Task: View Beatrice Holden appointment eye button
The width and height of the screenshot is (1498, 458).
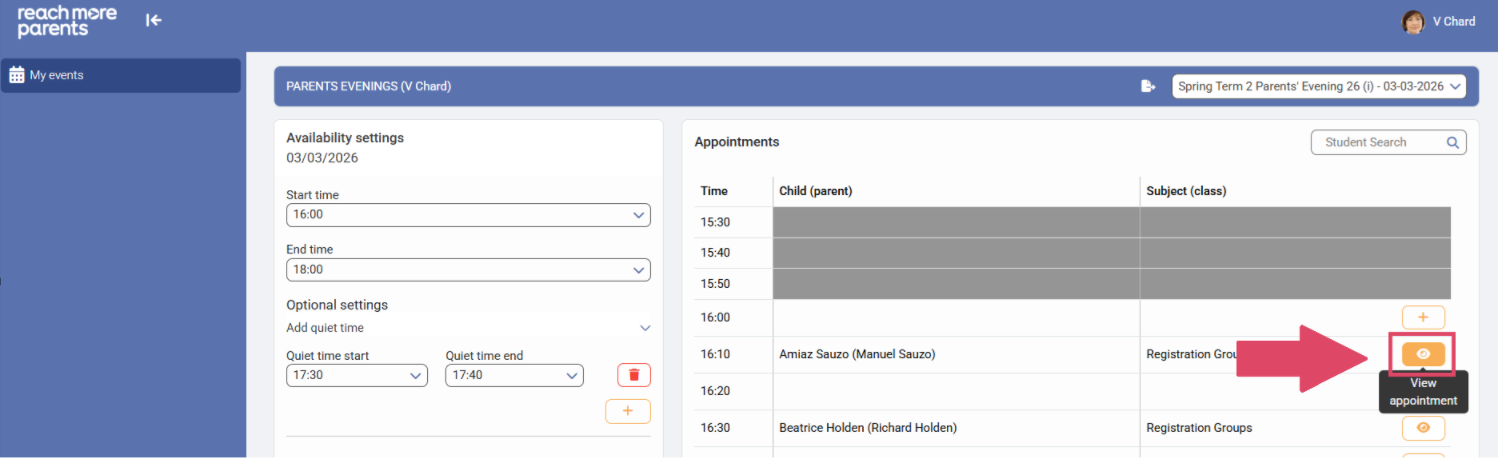Action: coord(1423,428)
